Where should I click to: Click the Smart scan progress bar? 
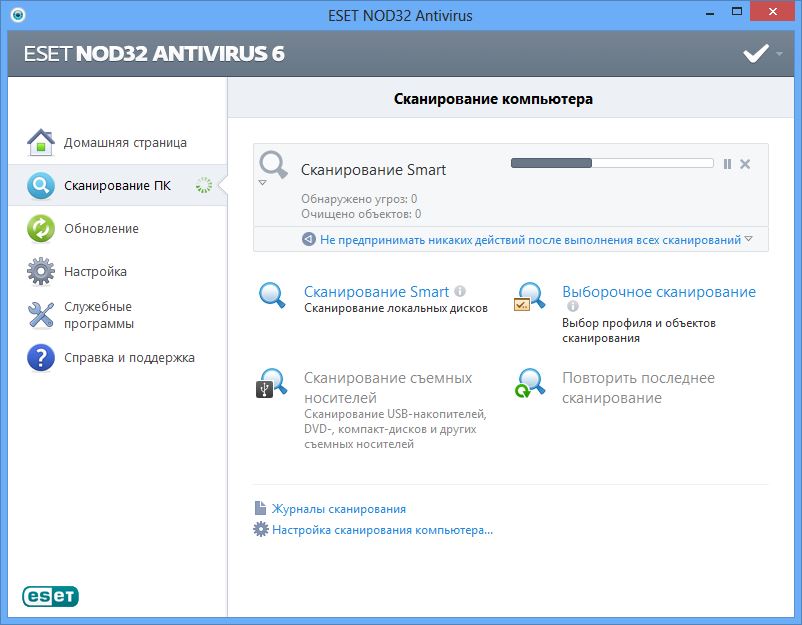tap(612, 163)
